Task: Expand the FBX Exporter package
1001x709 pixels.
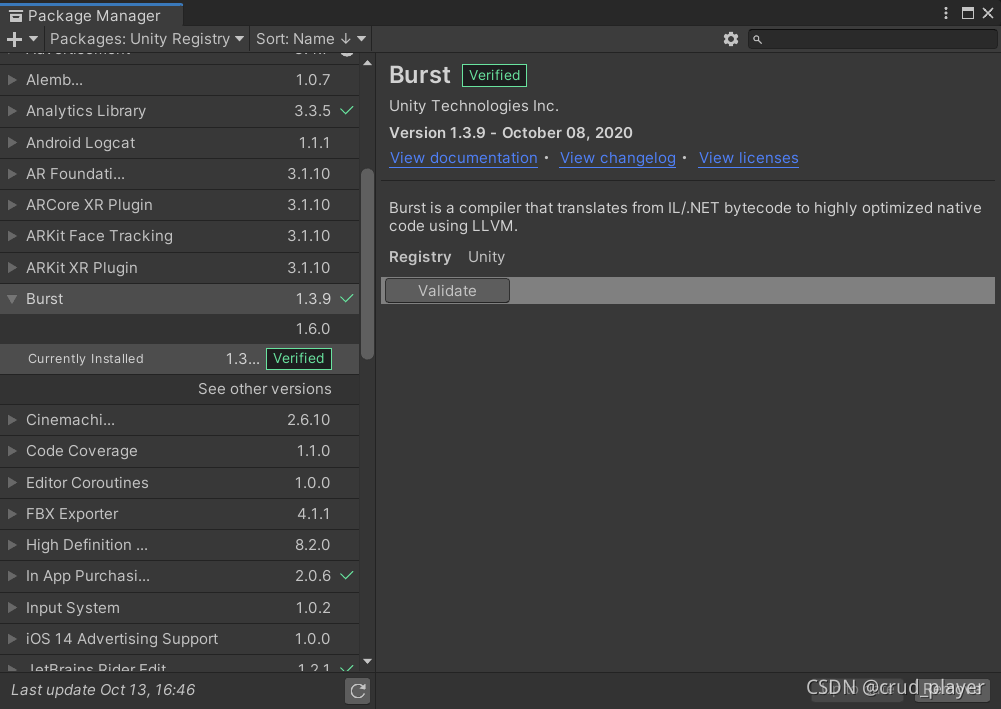Action: click(11, 514)
